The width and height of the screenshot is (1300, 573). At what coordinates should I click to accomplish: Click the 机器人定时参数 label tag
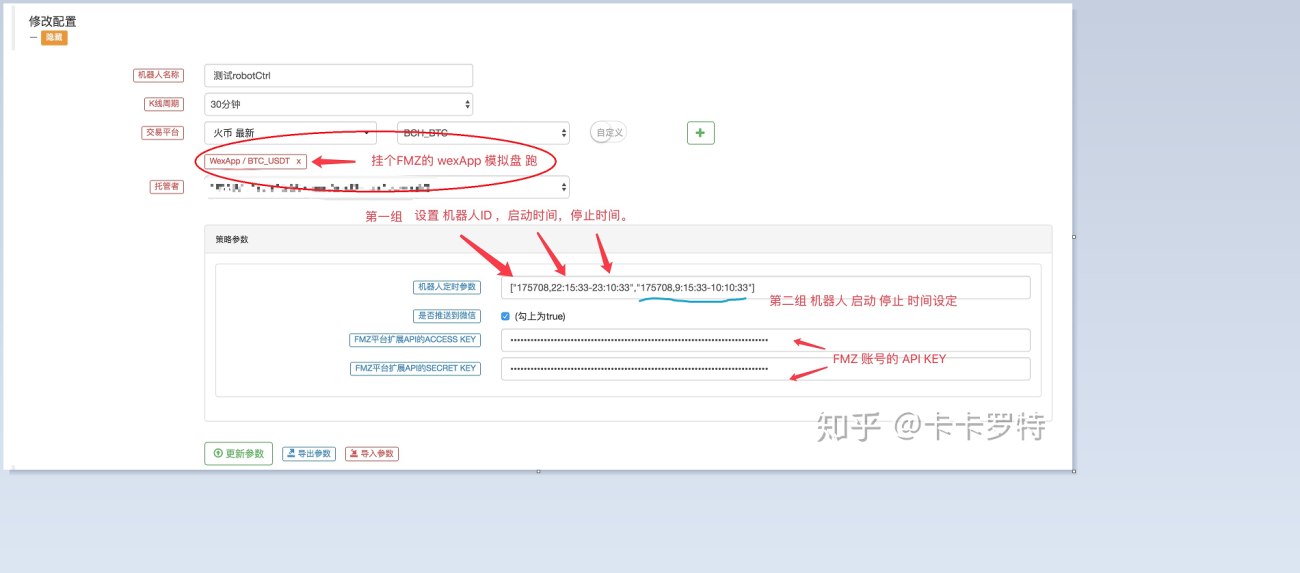(446, 287)
